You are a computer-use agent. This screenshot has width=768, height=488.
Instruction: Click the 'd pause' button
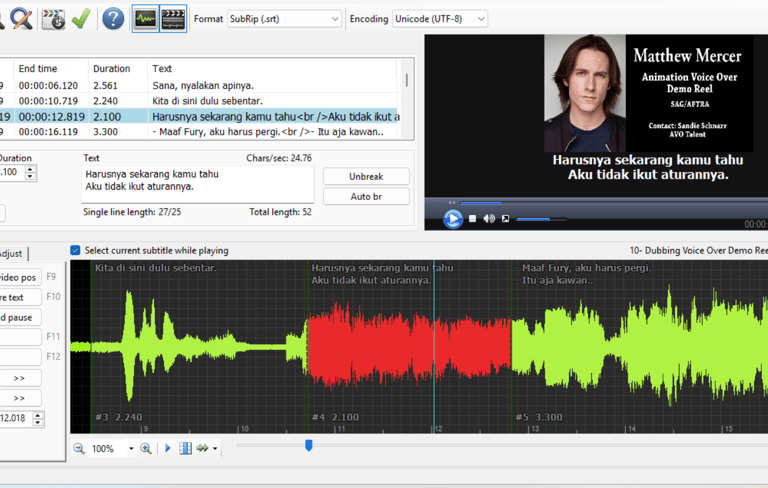coord(20,317)
